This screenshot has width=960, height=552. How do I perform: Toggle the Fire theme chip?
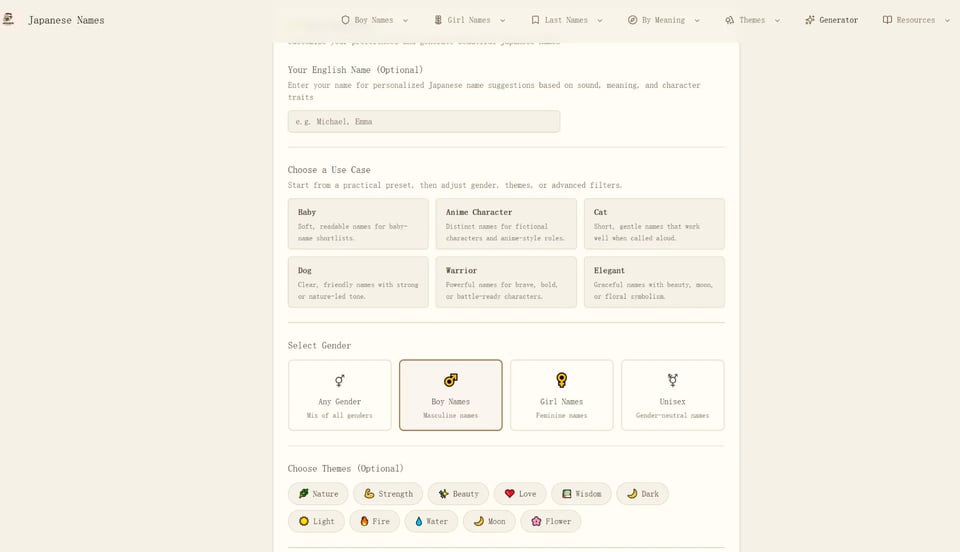click(x=375, y=521)
